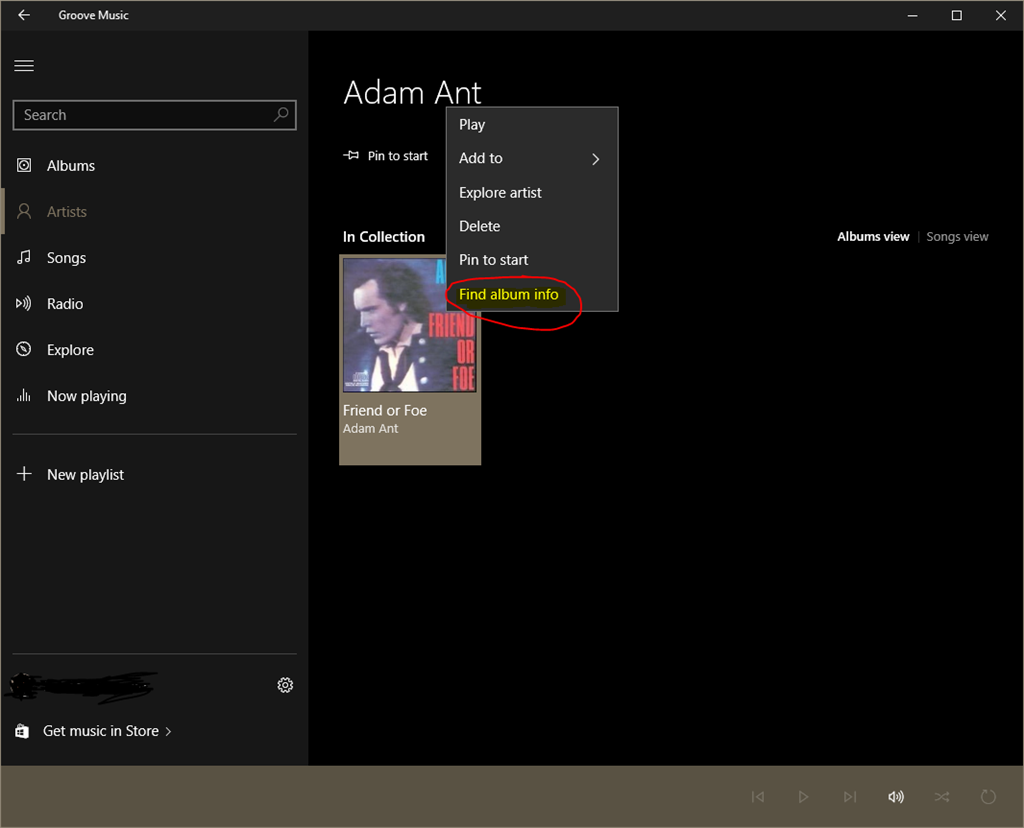Image resolution: width=1024 pixels, height=828 pixels.
Task: Select Explore artist in context menu
Action: tap(532, 193)
